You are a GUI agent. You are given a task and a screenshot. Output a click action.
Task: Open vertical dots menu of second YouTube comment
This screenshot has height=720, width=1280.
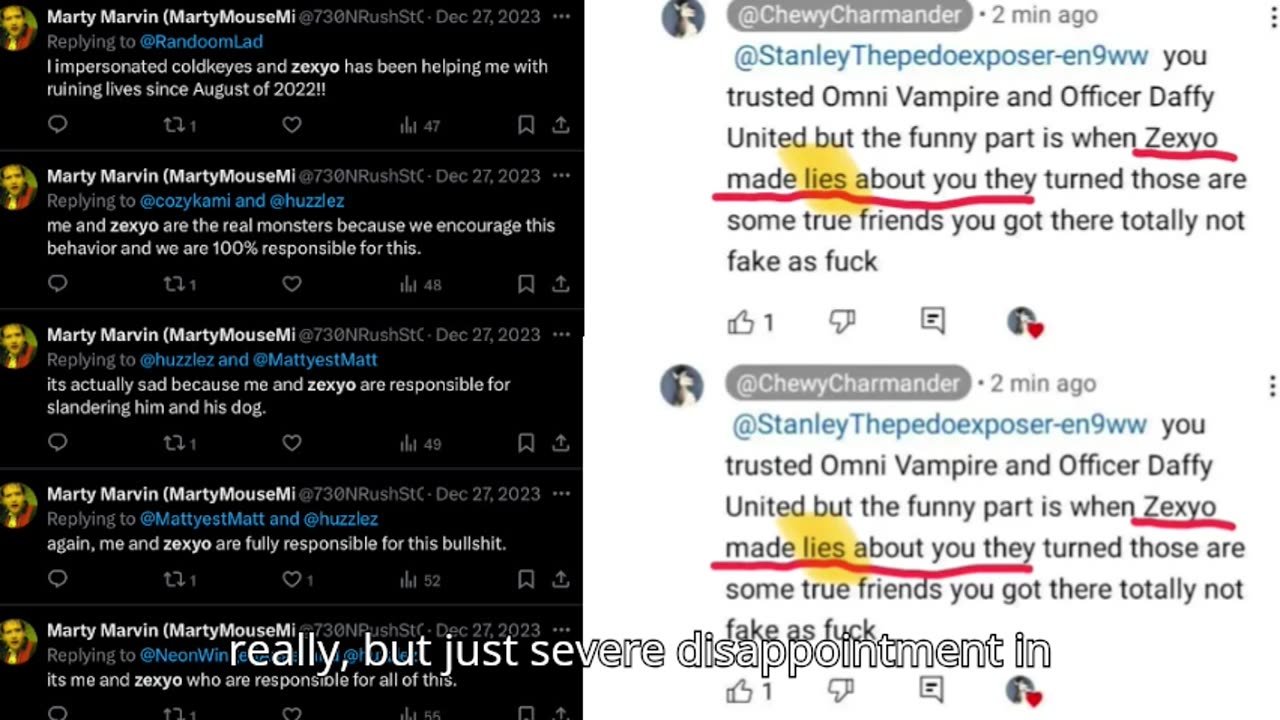tap(1272, 386)
